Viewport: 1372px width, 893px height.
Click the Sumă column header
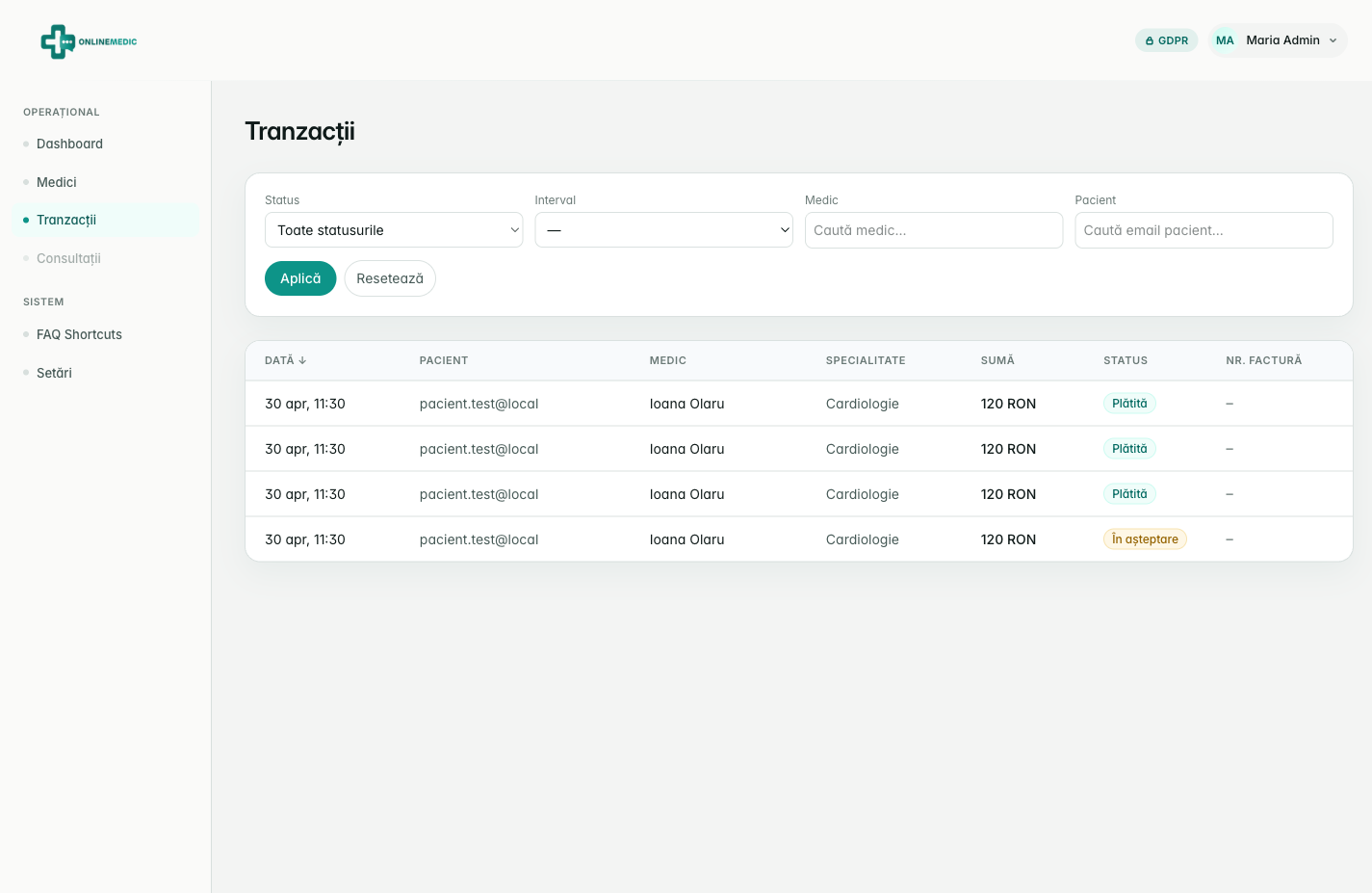[x=997, y=360]
